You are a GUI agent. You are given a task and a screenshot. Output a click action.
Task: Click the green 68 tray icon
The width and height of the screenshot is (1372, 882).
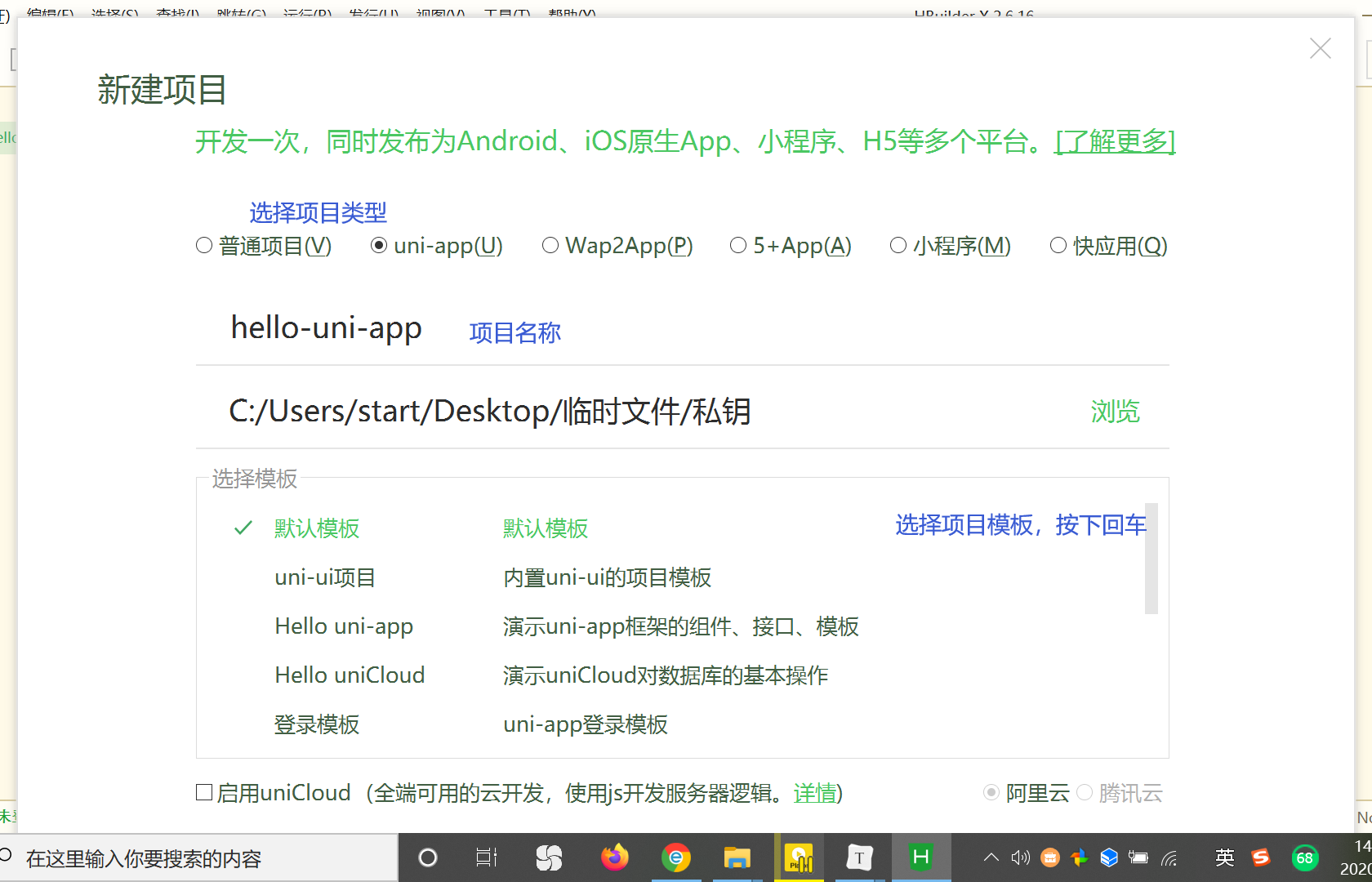(x=1305, y=857)
